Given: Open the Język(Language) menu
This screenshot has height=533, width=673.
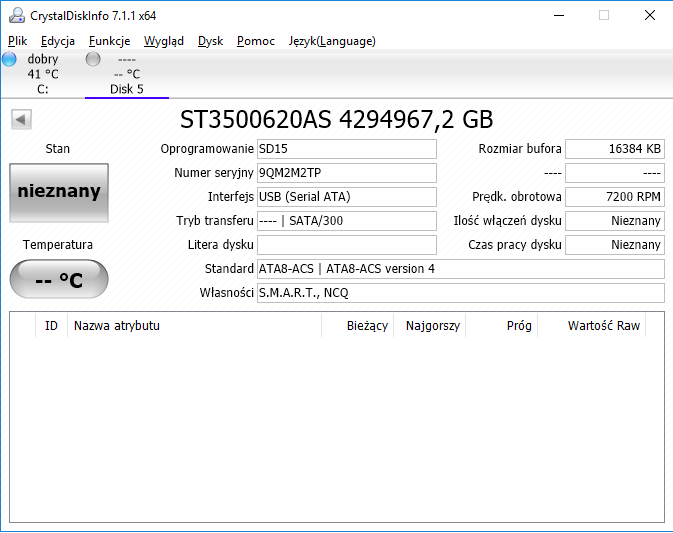Looking at the screenshot, I should coord(332,41).
